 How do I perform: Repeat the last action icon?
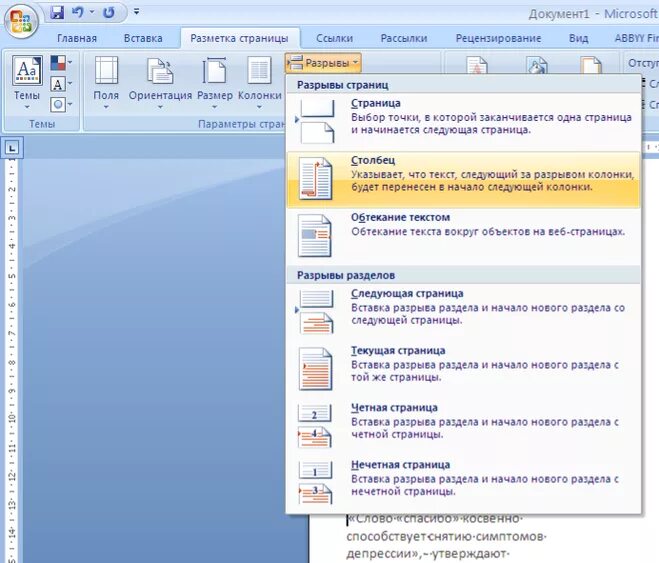tap(108, 12)
